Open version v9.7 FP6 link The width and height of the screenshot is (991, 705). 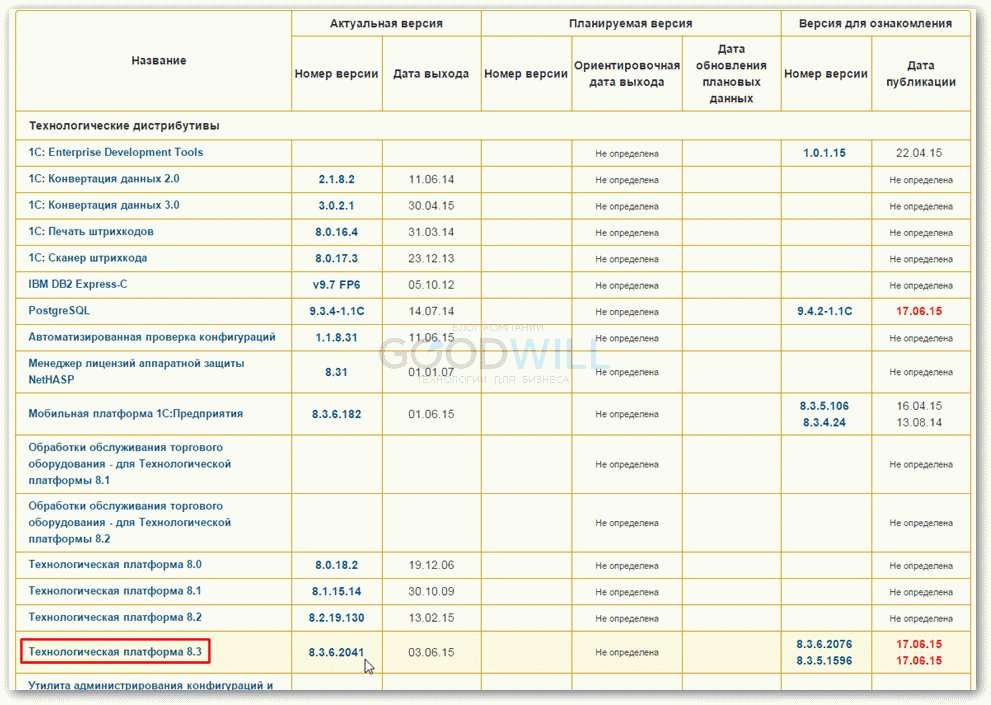(337, 285)
